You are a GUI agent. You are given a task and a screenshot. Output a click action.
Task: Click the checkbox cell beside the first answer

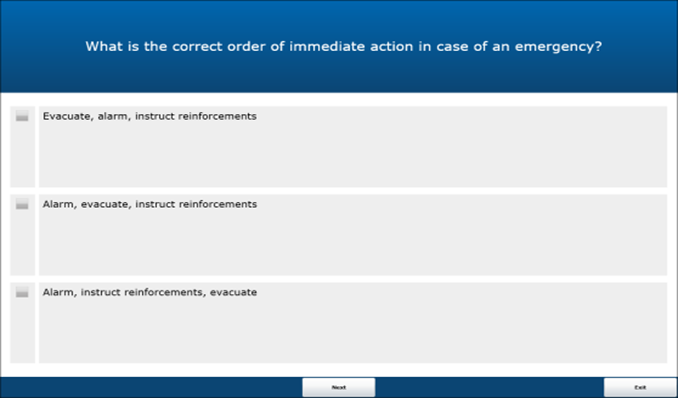(22, 147)
